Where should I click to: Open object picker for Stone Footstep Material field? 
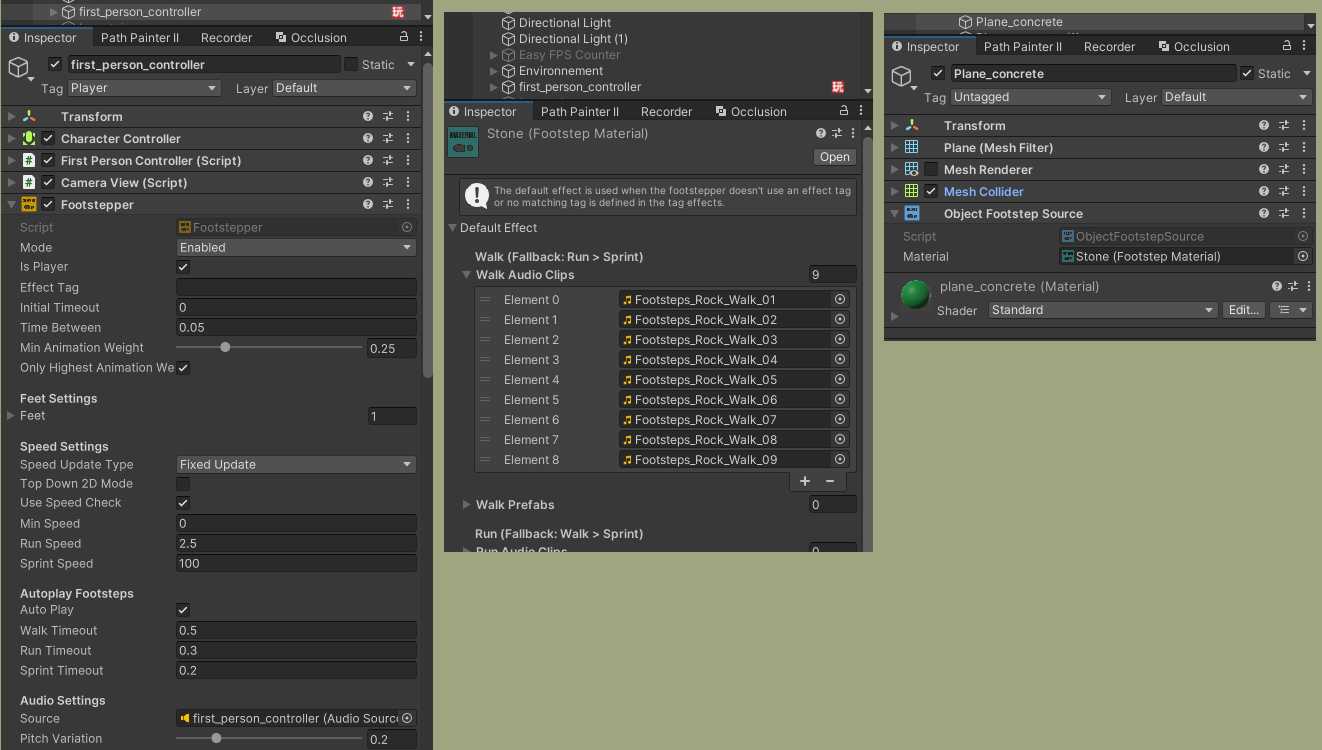pyautogui.click(x=1303, y=257)
